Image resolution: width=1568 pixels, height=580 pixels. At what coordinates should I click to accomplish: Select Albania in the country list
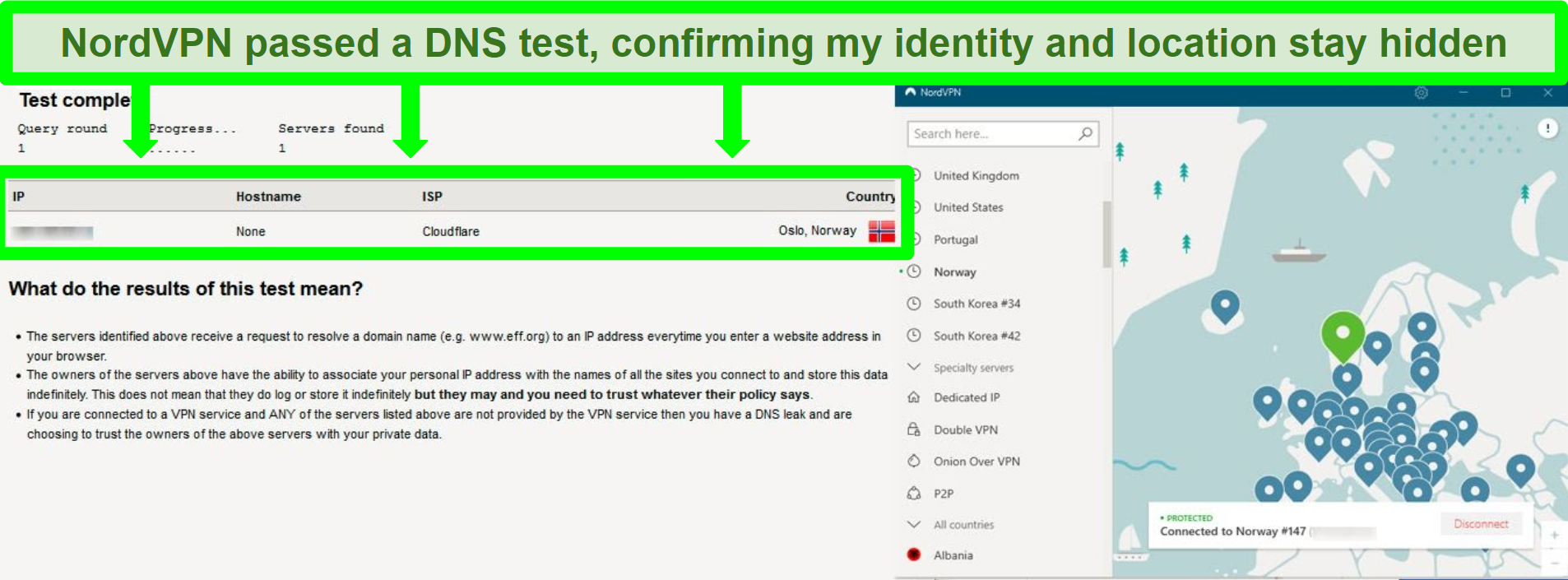(x=953, y=555)
